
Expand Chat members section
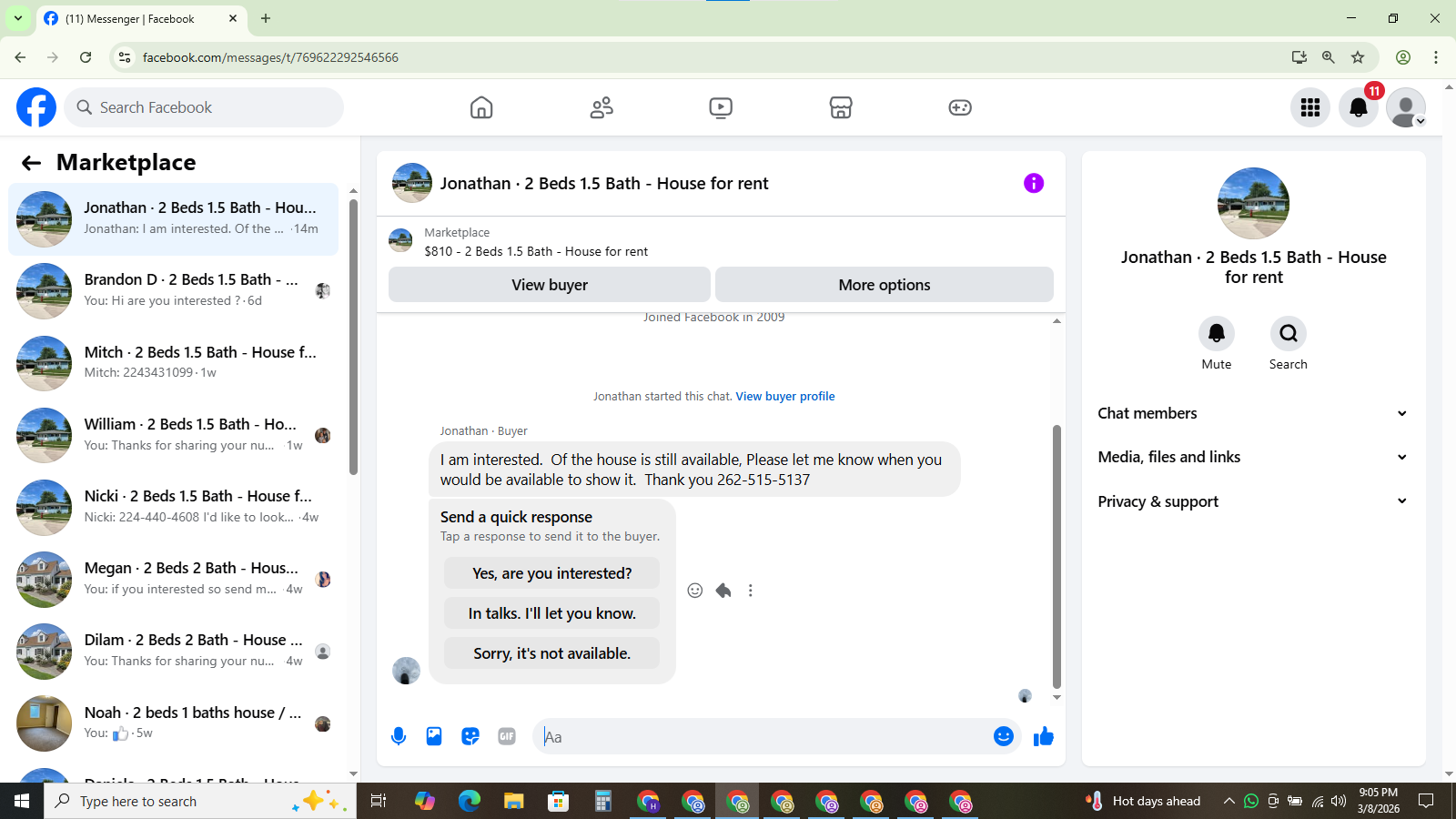click(1253, 413)
